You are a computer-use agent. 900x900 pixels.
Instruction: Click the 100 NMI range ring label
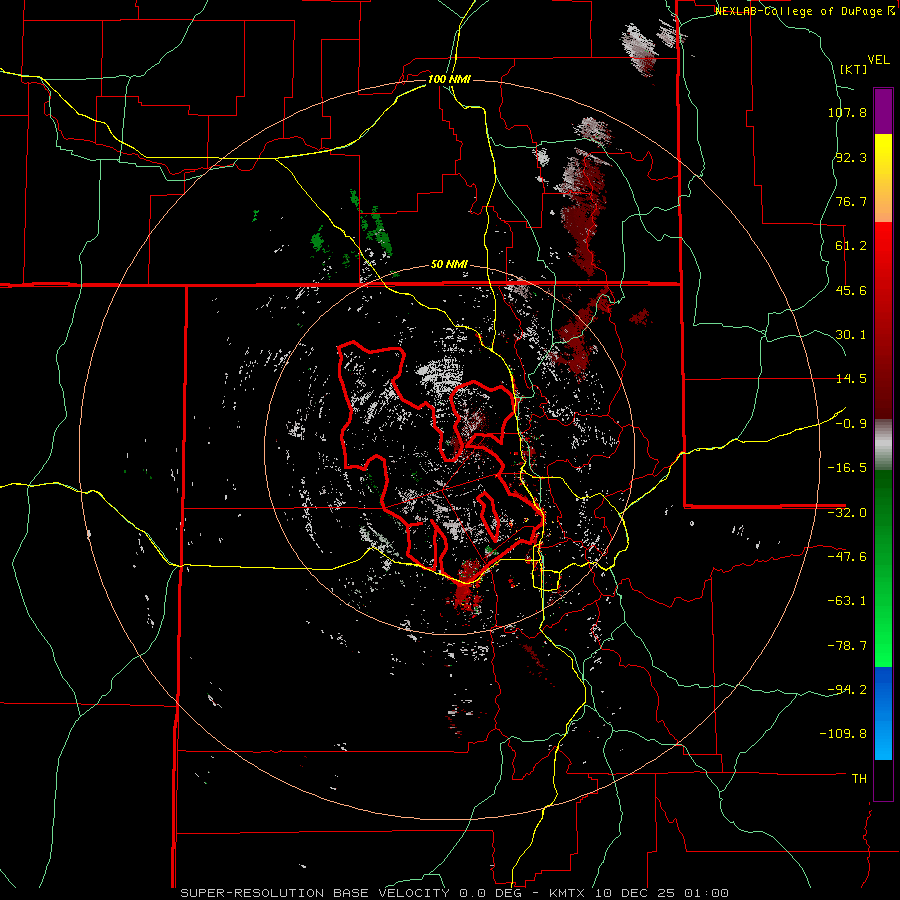point(449,79)
